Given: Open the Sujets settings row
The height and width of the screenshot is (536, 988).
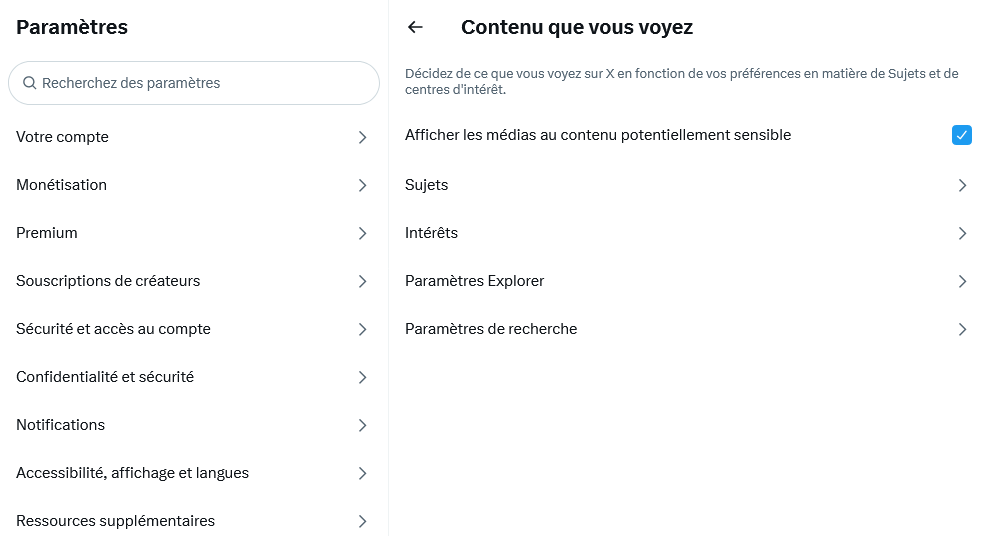Looking at the screenshot, I should pos(688,185).
